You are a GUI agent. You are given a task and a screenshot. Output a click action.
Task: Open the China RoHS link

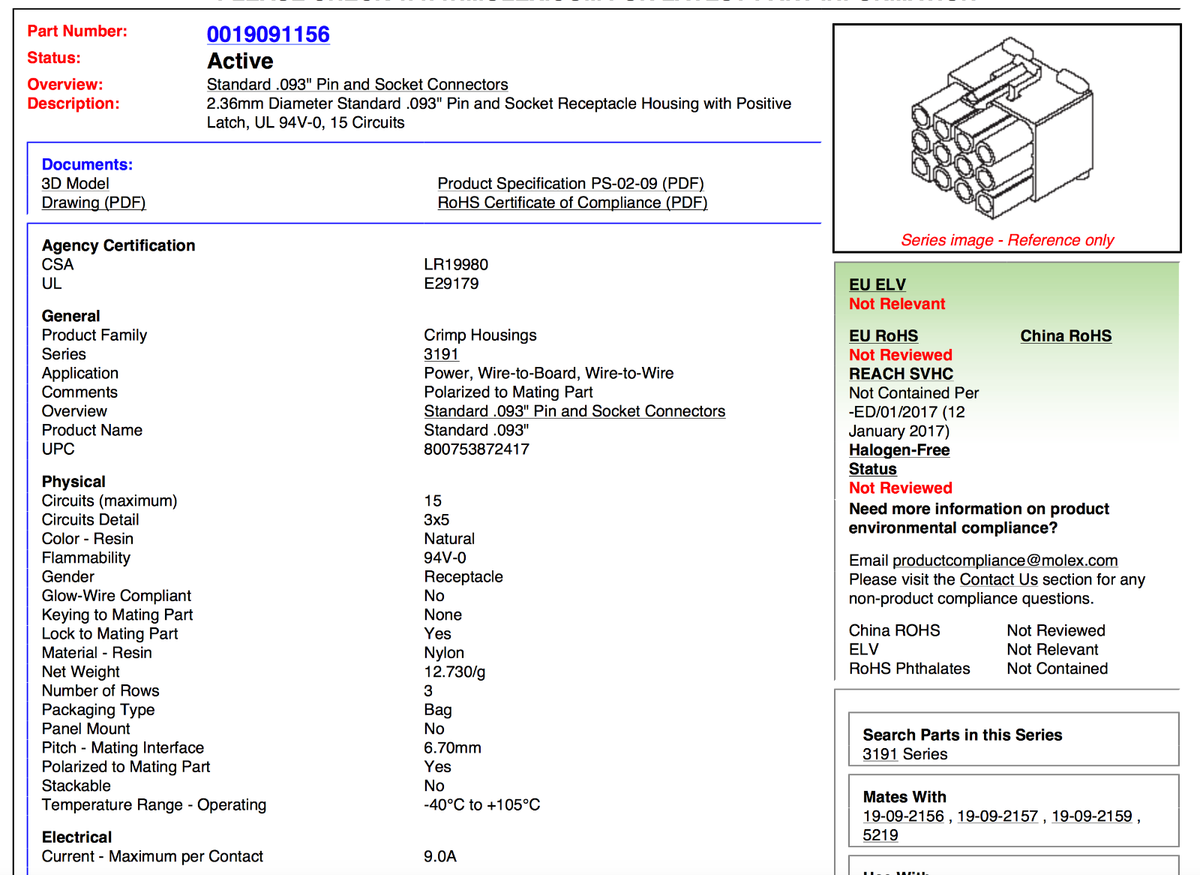pyautogui.click(x=1066, y=336)
